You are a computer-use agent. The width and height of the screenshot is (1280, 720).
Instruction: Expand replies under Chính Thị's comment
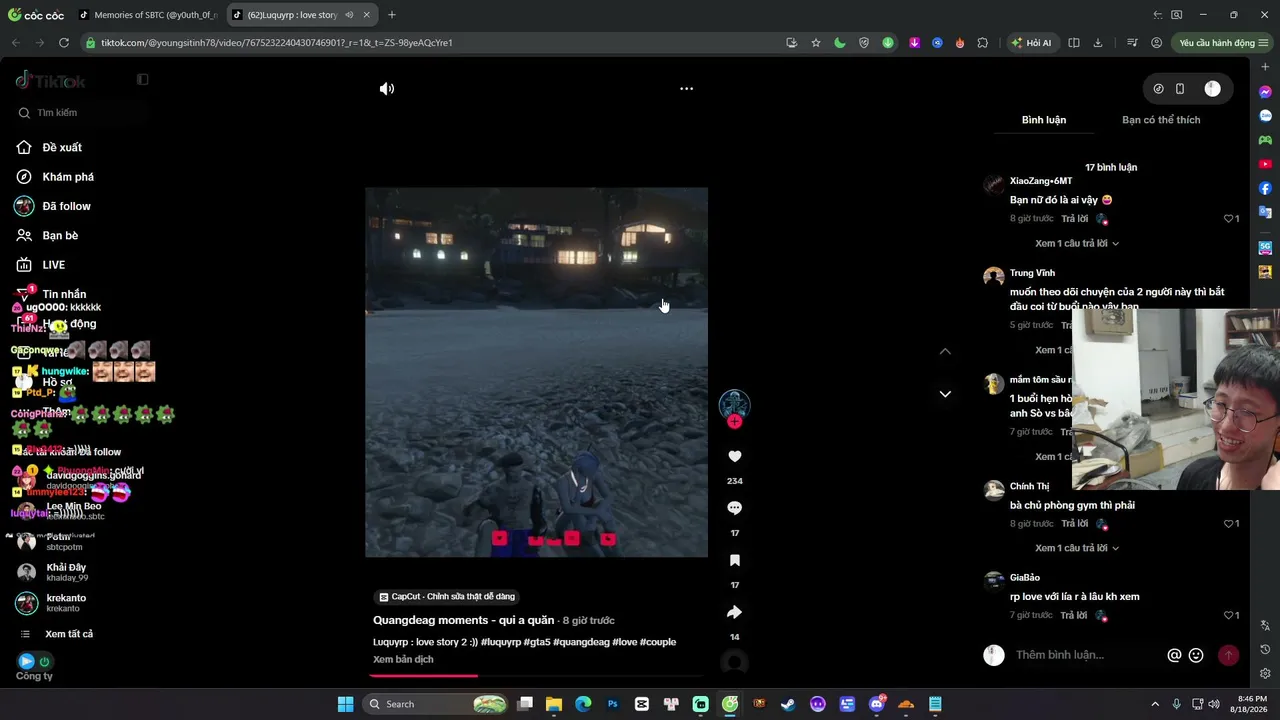[x=1076, y=549]
